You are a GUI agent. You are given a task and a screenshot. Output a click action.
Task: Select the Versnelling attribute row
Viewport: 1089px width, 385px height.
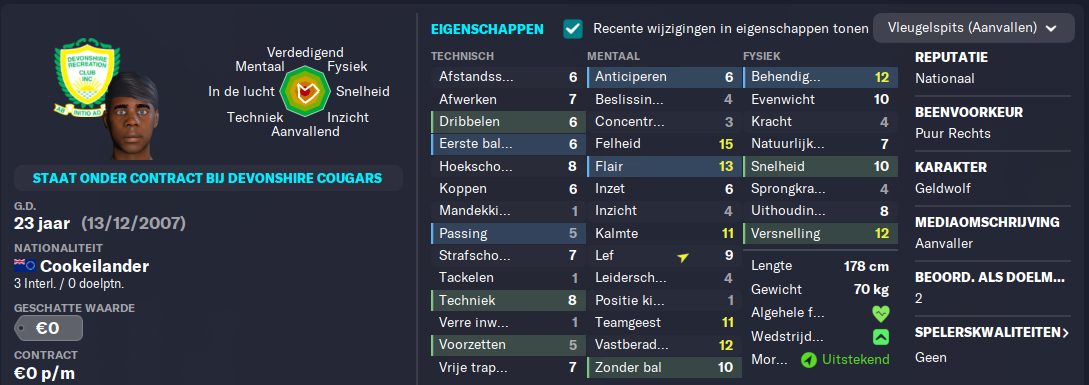[x=820, y=233]
